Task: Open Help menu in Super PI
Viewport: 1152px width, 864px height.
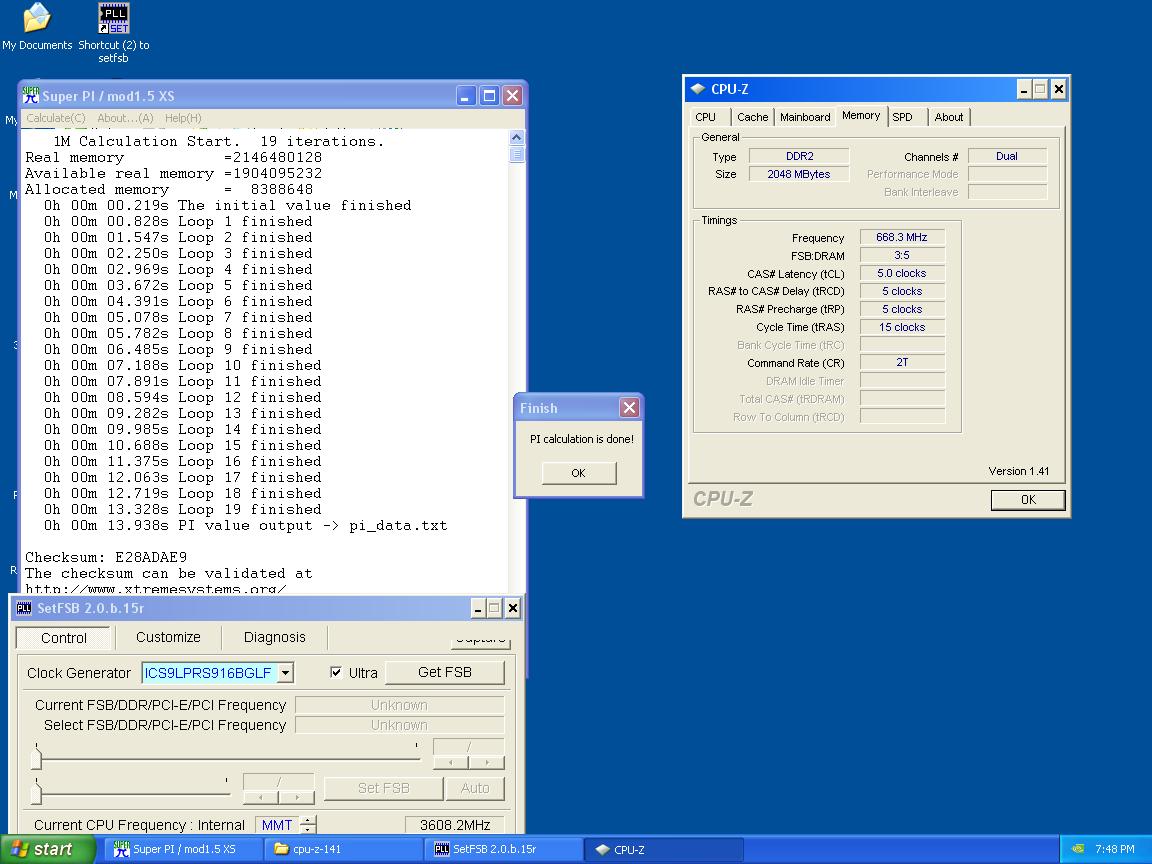Action: 183,118
